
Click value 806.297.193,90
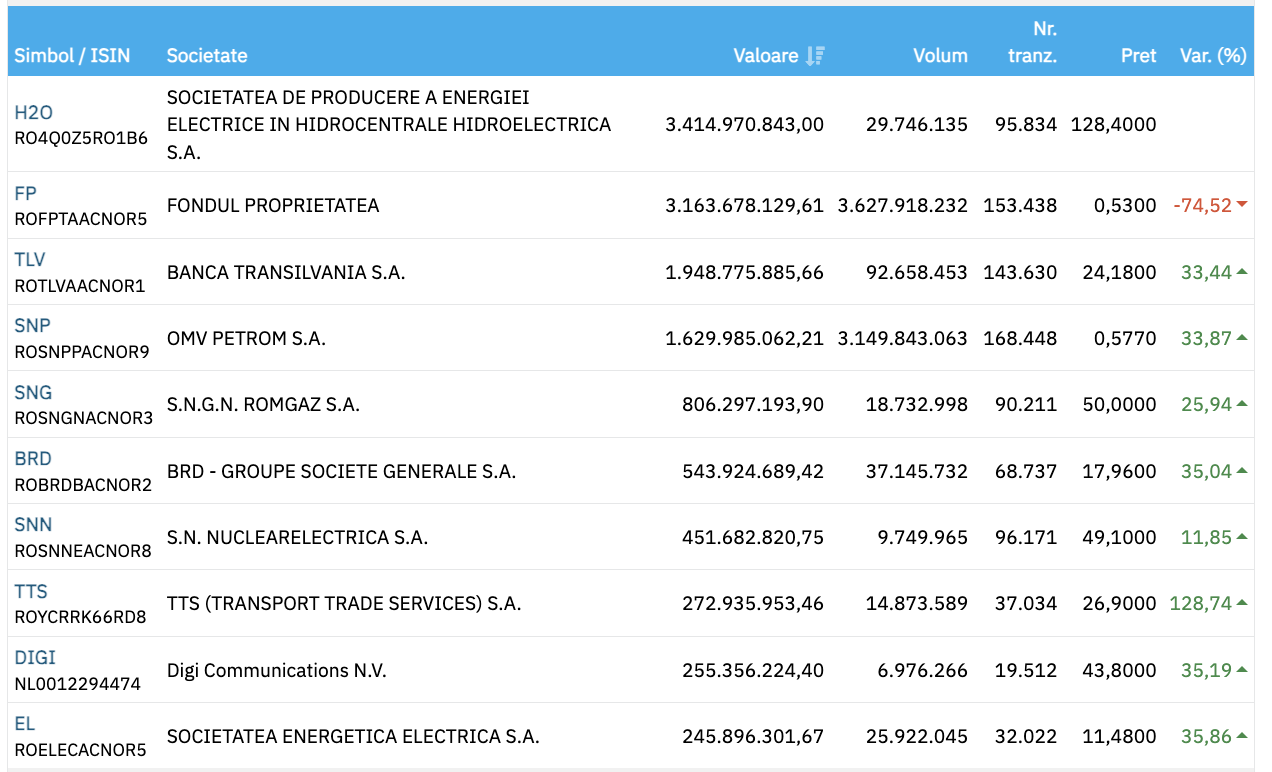[753, 405]
